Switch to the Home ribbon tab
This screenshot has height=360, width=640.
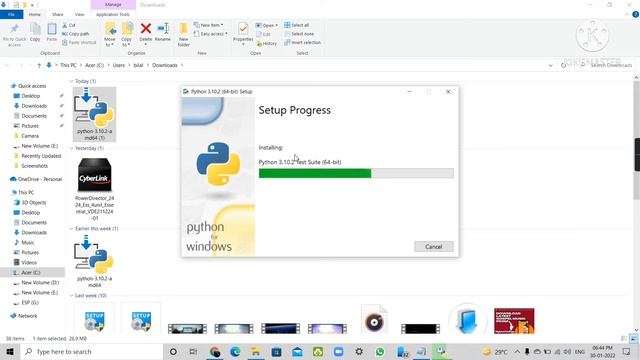click(35, 14)
